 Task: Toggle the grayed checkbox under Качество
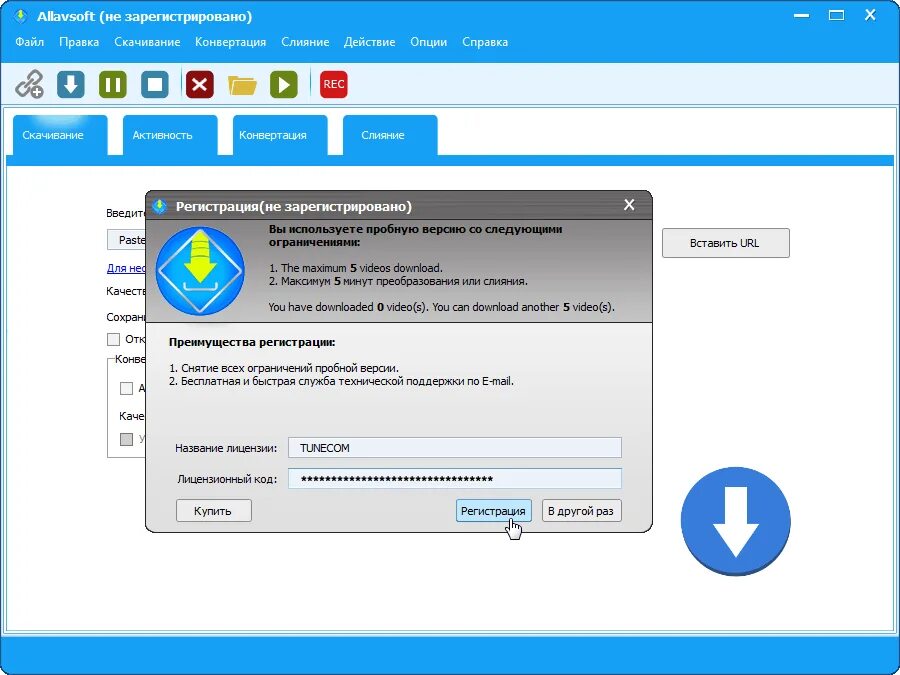126,439
